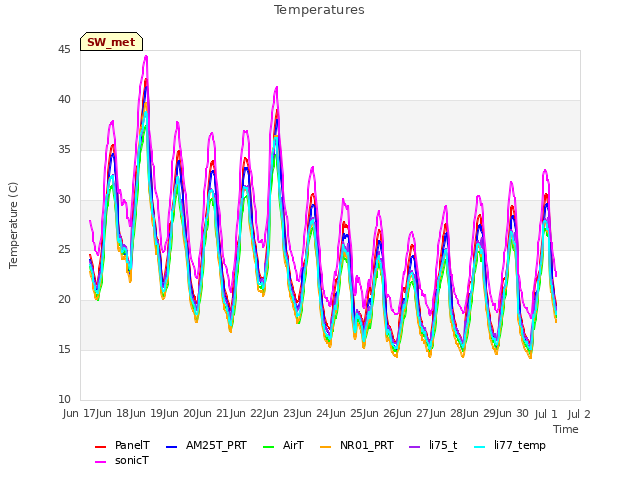Click the Temperature (C) y-axis label
Image resolution: width=640 pixels, height=480 pixels.
(x=13, y=225)
